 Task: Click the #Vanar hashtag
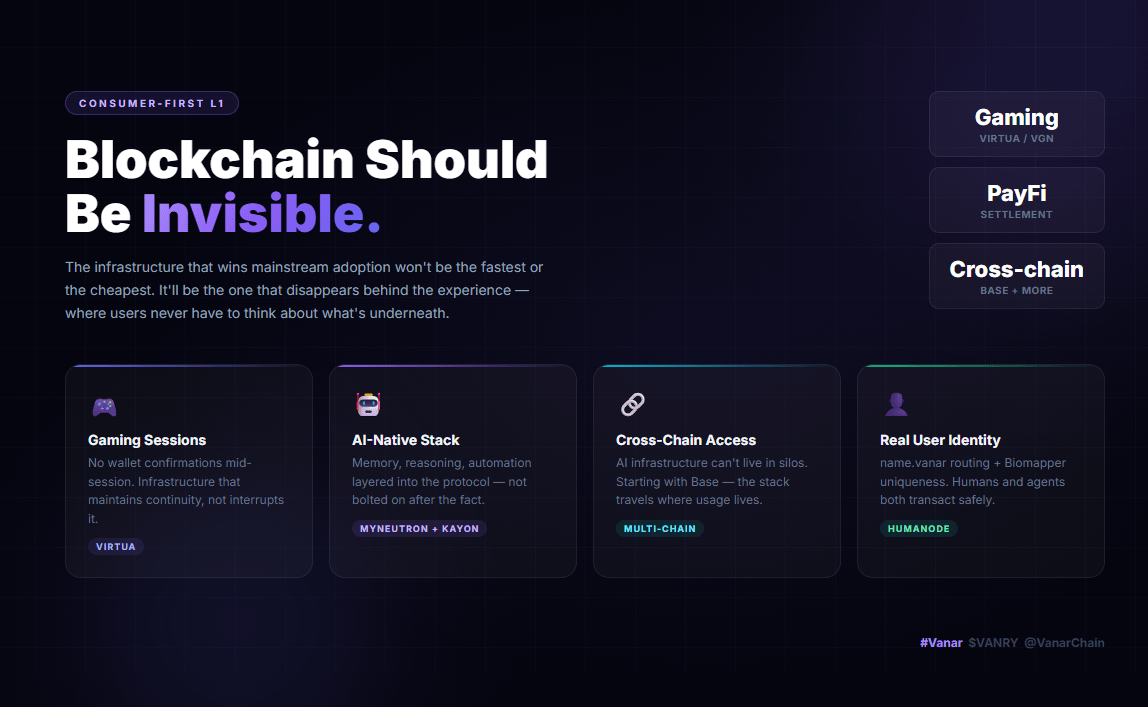941,643
